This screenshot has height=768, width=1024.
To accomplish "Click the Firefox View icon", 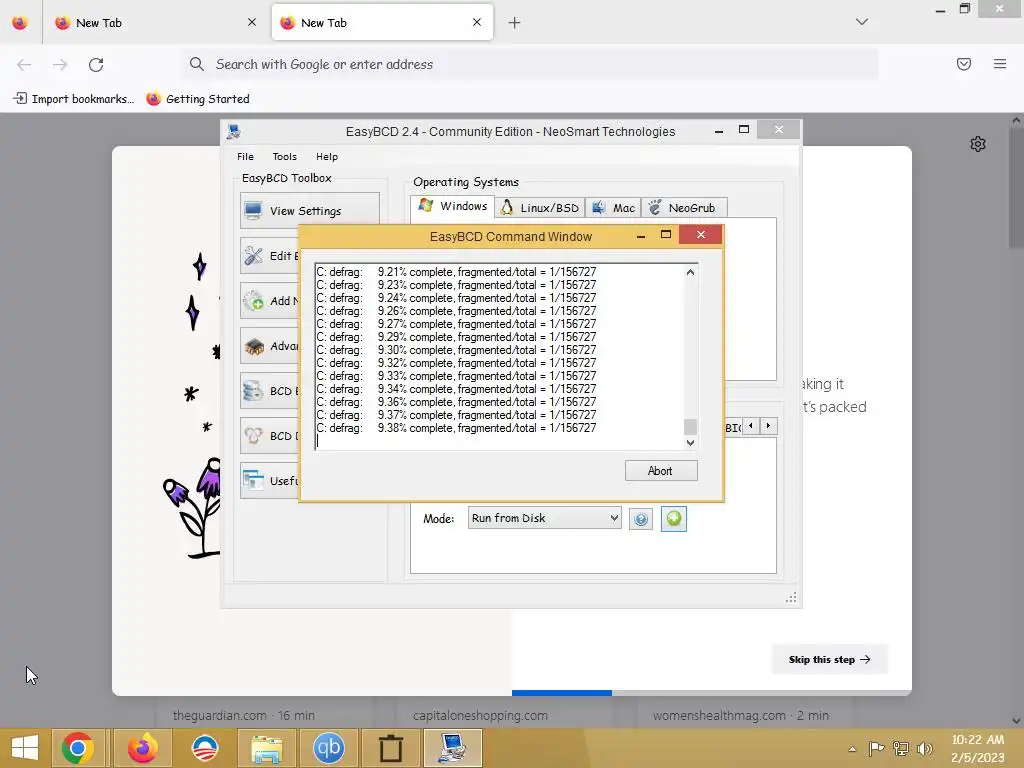I will point(20,23).
